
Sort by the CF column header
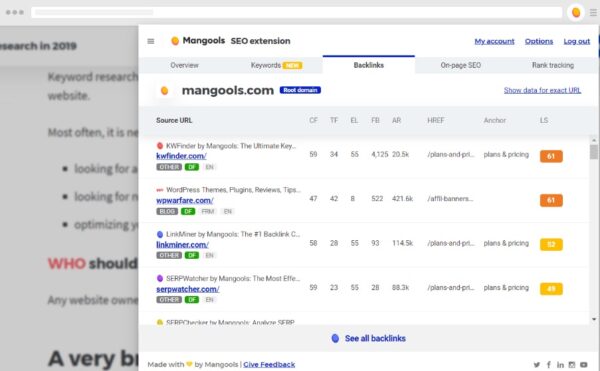[313, 120]
